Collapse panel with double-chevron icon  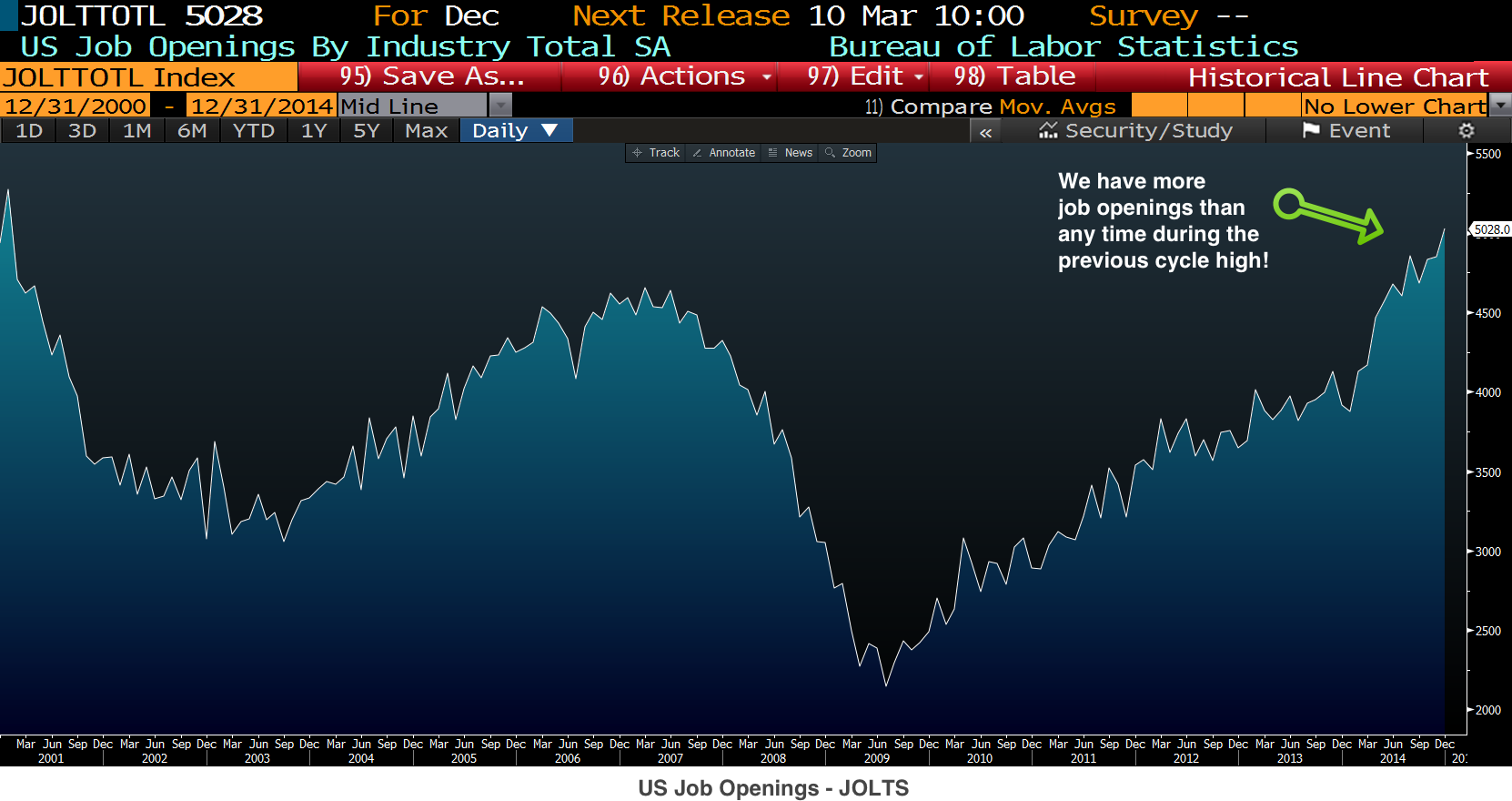(985, 132)
